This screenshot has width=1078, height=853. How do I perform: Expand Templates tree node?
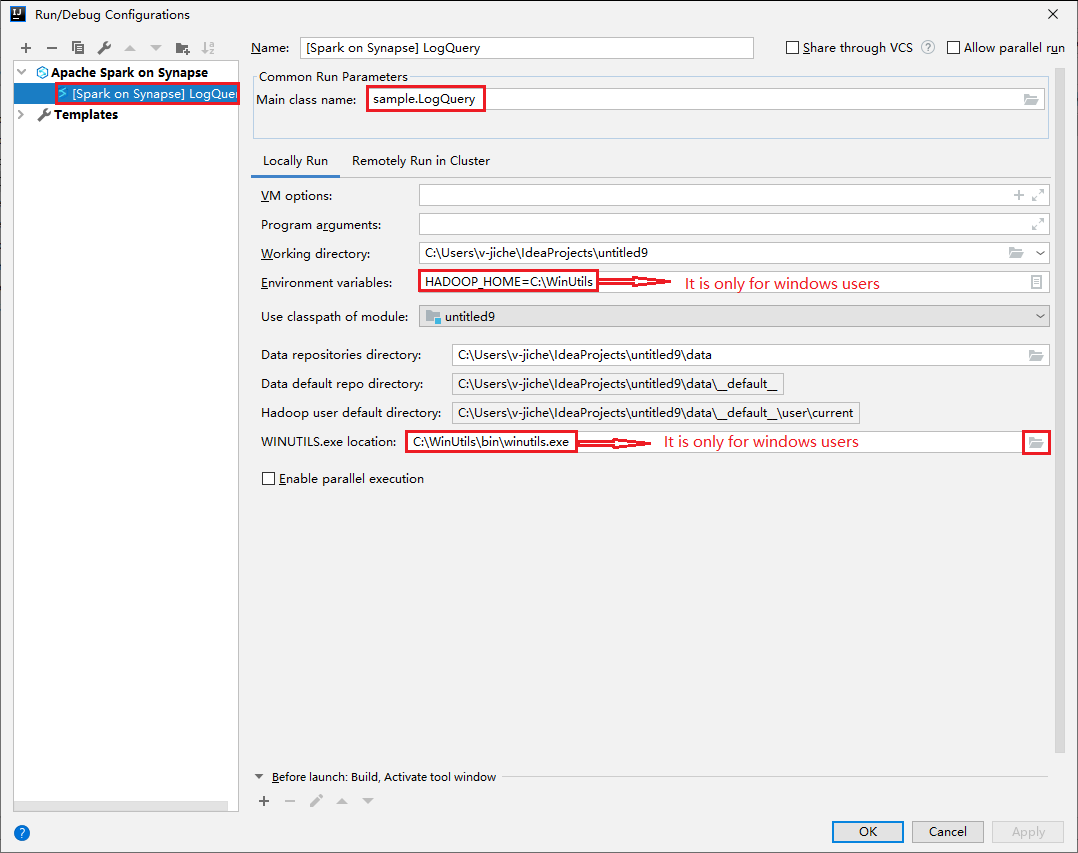click(21, 114)
